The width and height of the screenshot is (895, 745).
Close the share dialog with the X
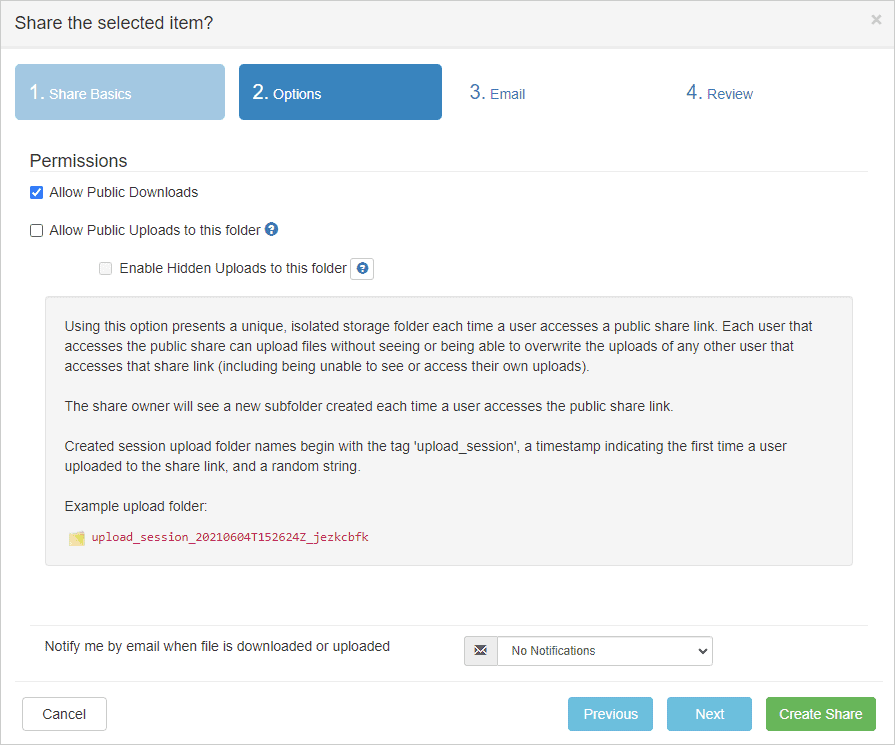[876, 19]
